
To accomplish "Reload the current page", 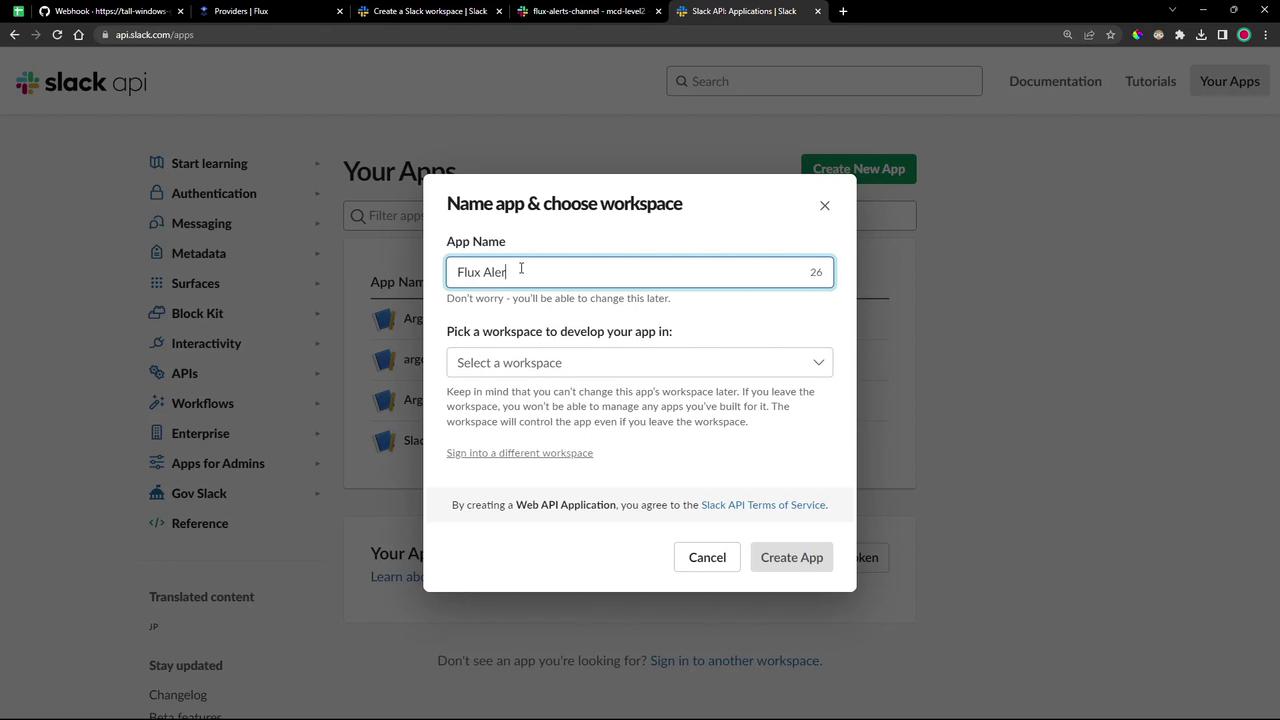I will point(57,35).
